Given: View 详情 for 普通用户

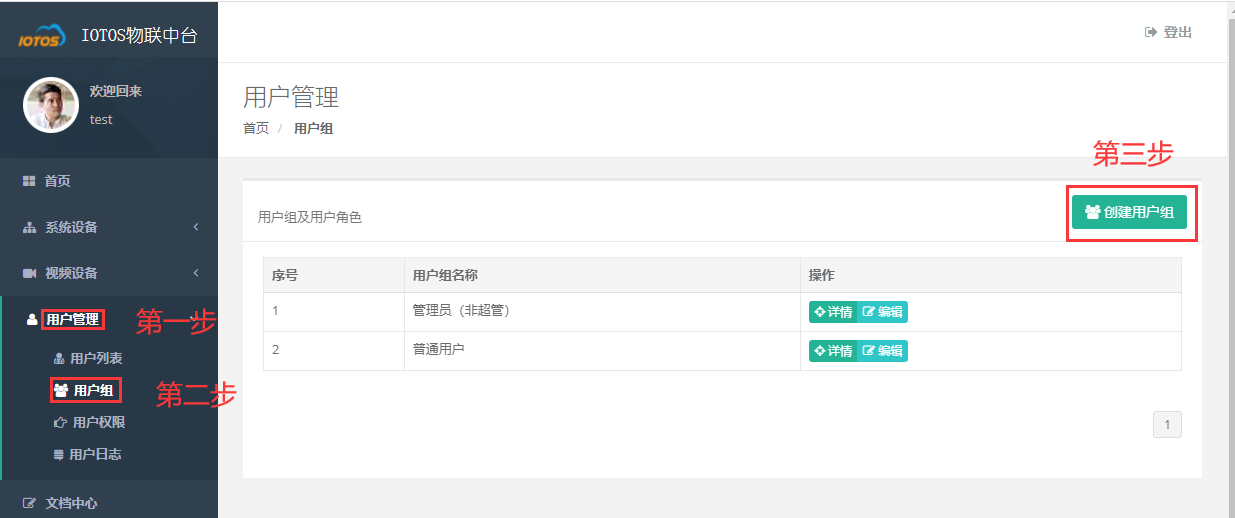Looking at the screenshot, I should coord(833,351).
